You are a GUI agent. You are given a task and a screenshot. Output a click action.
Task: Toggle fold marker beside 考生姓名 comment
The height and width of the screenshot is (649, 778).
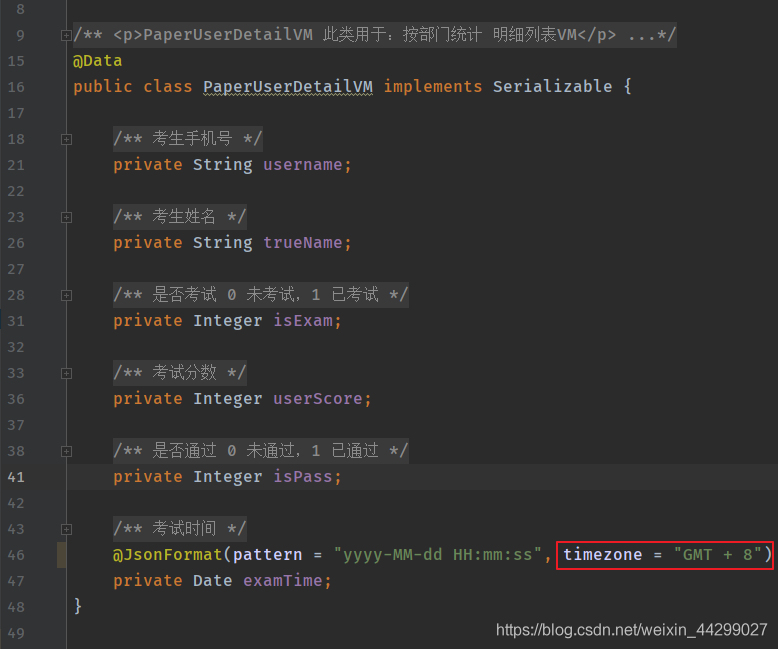coord(67,217)
